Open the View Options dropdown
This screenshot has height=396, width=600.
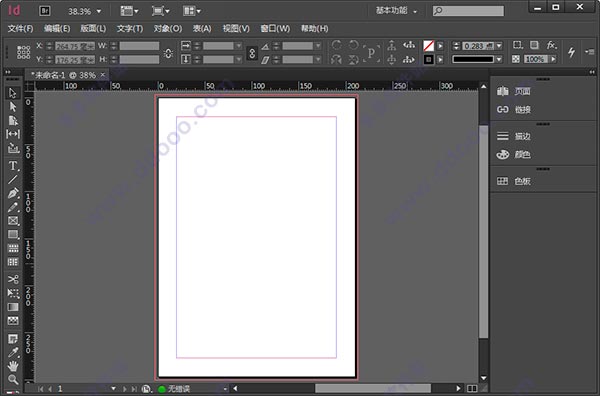tap(129, 11)
